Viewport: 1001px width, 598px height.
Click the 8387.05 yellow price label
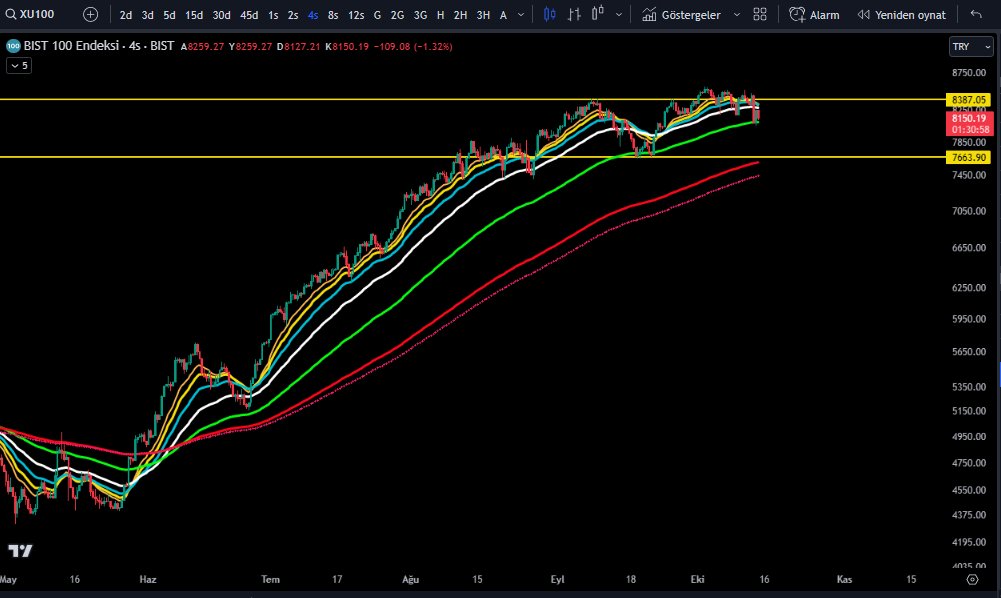(968, 100)
